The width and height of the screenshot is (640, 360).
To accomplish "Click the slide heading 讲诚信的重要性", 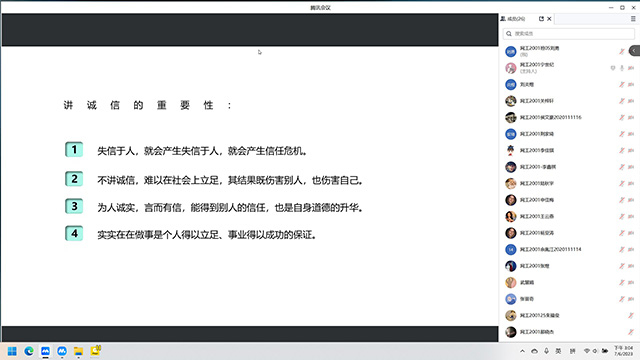I will (148, 105).
